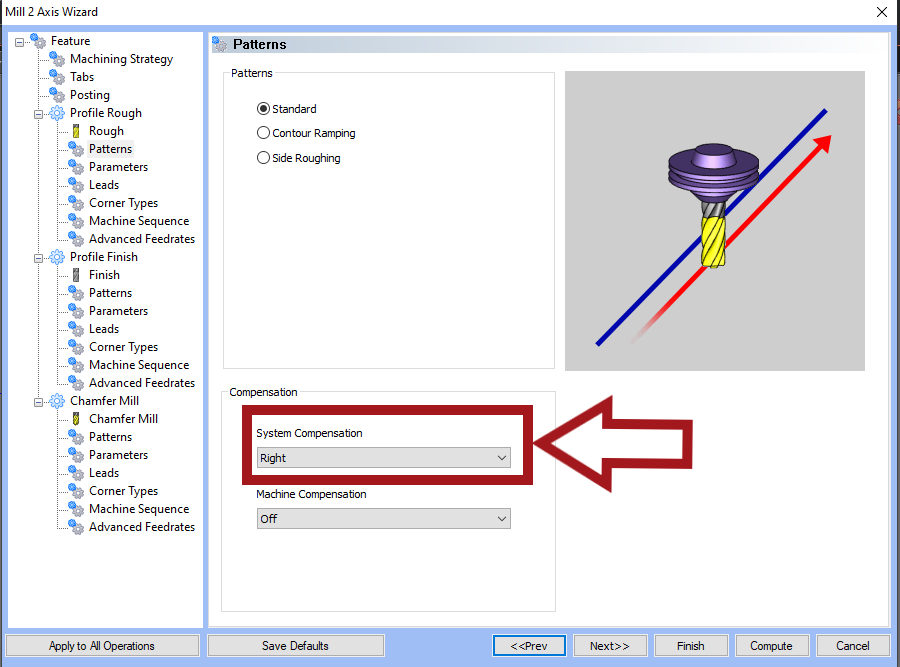Collapse the Feature root node
The width and height of the screenshot is (900, 667).
(20, 42)
